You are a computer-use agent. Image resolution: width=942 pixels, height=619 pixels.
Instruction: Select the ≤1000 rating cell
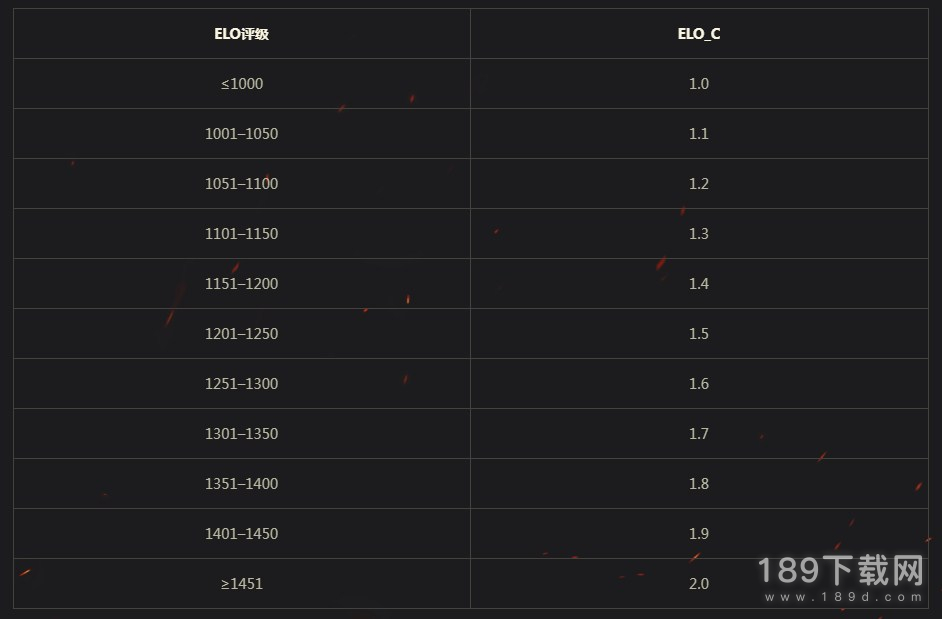point(242,84)
